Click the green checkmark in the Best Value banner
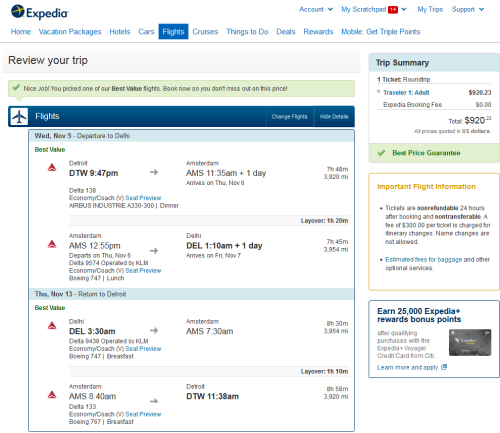Image resolution: width=500 pixels, height=433 pixels. pos(16,88)
